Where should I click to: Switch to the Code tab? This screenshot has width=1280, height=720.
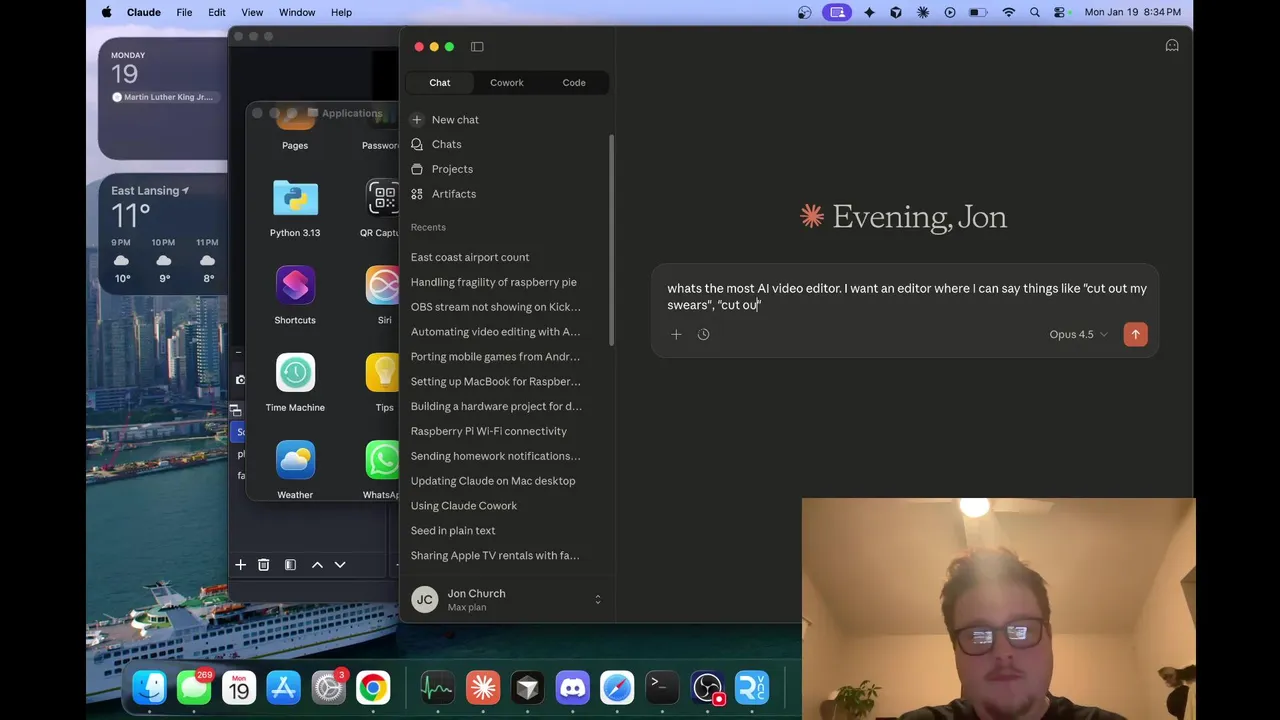pos(574,83)
